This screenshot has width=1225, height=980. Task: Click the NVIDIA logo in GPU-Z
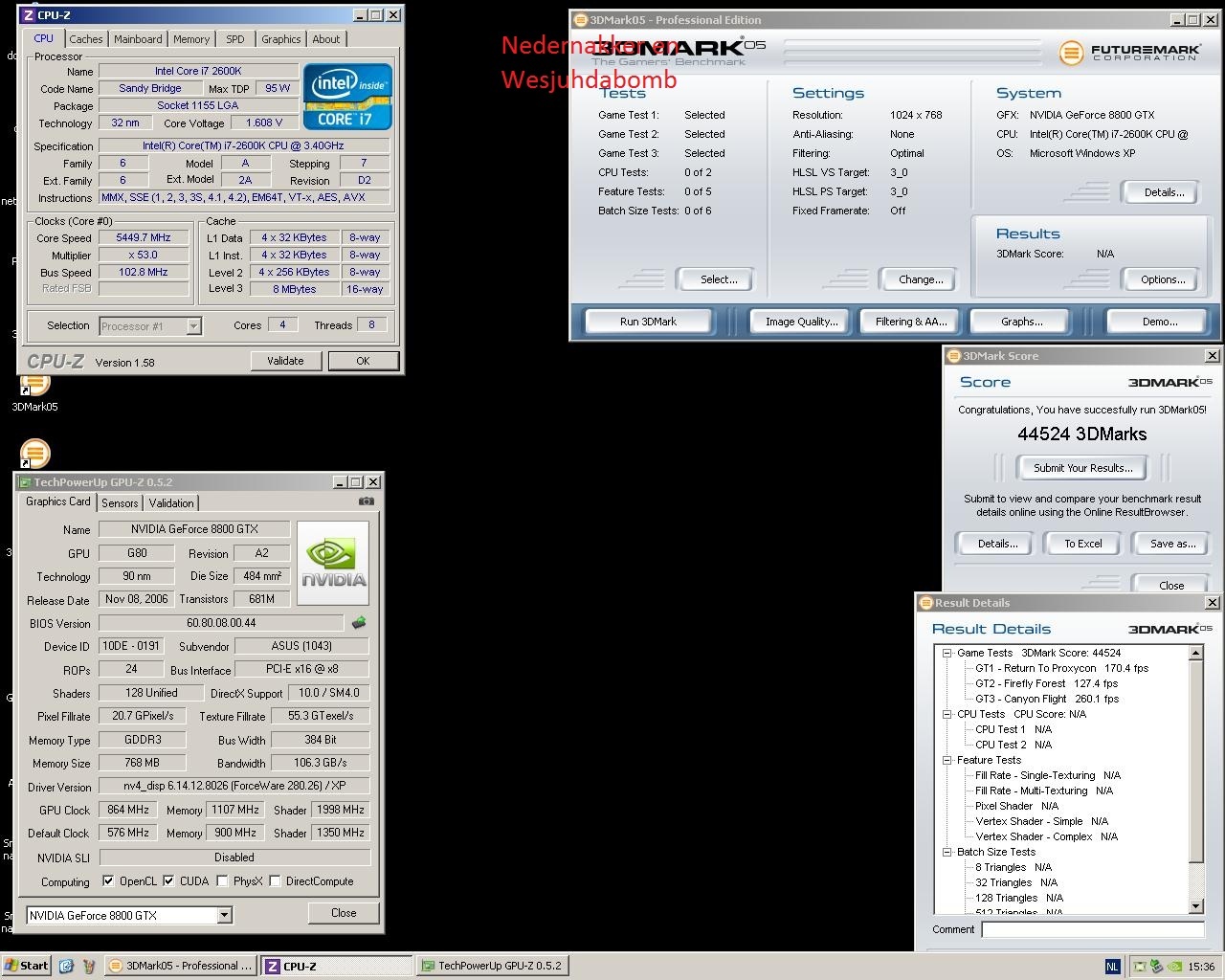tap(333, 564)
